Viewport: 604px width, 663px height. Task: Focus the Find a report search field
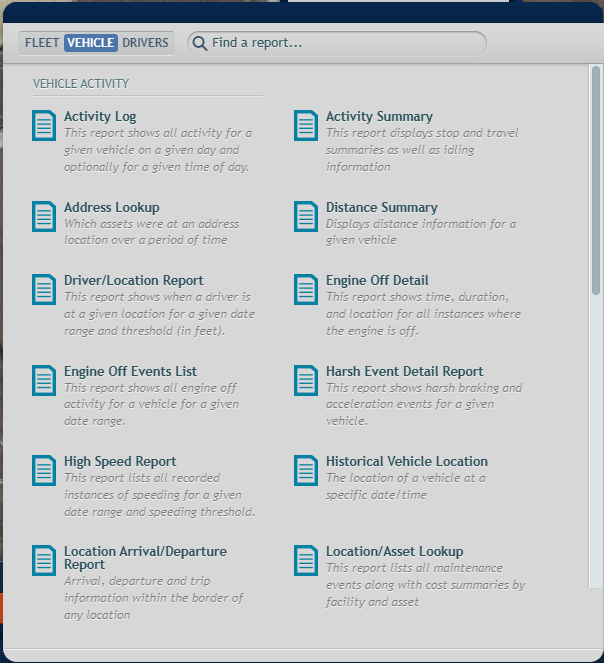[x=340, y=43]
